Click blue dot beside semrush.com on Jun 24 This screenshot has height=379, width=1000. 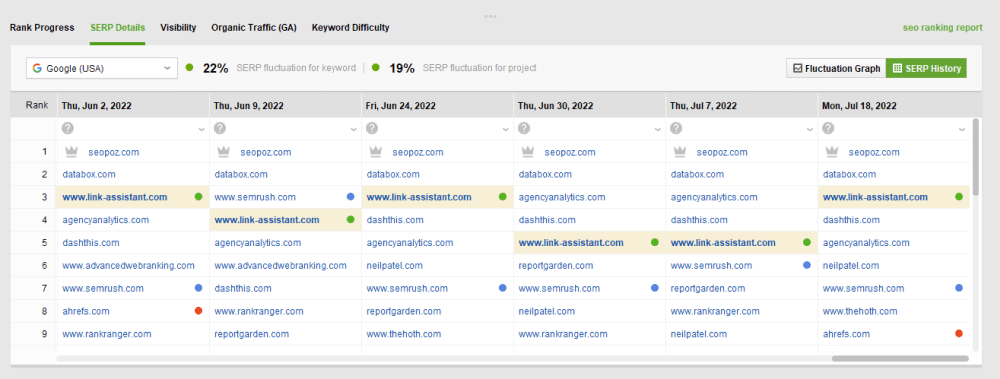(x=503, y=288)
